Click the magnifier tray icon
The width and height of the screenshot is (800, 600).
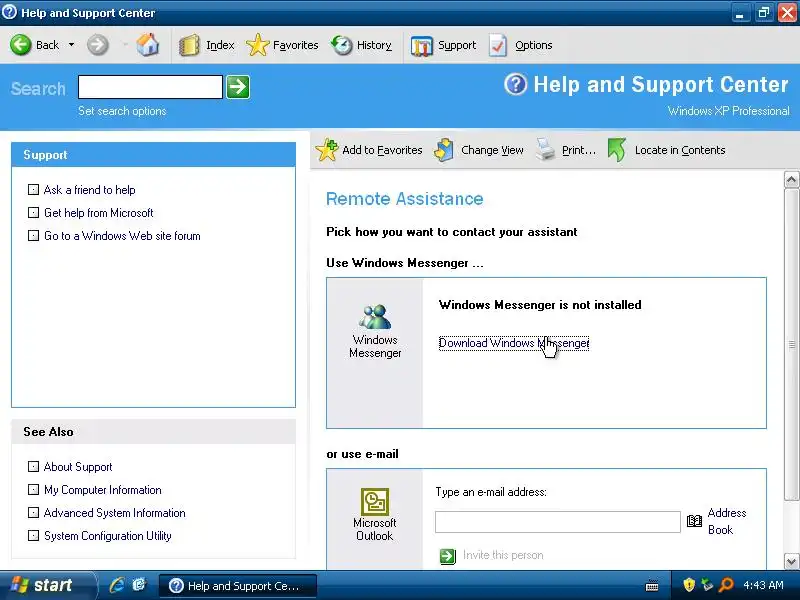pos(726,585)
